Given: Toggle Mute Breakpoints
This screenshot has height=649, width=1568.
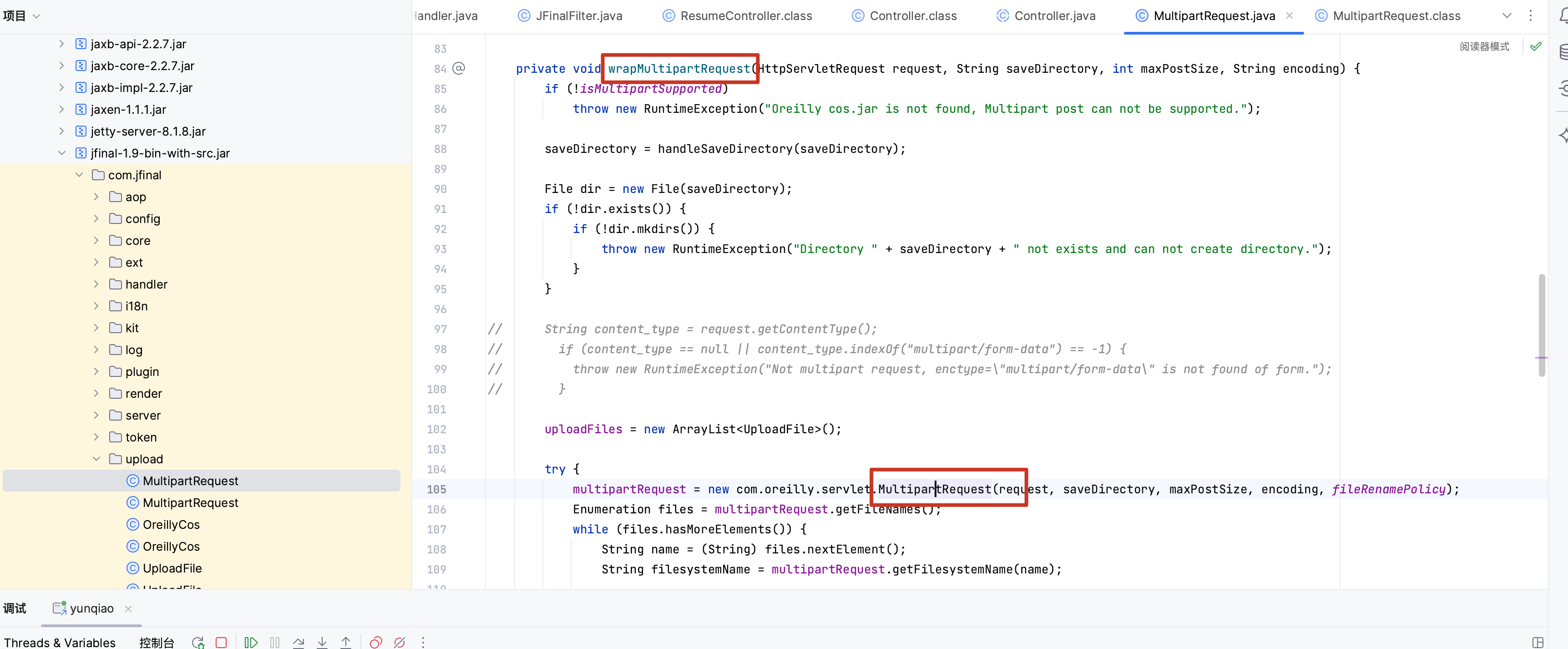Looking at the screenshot, I should 400,642.
